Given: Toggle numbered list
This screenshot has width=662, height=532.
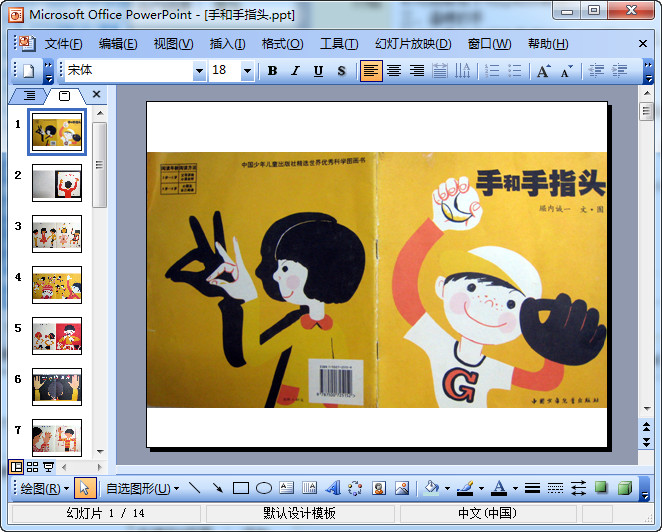Looking at the screenshot, I should [x=492, y=71].
